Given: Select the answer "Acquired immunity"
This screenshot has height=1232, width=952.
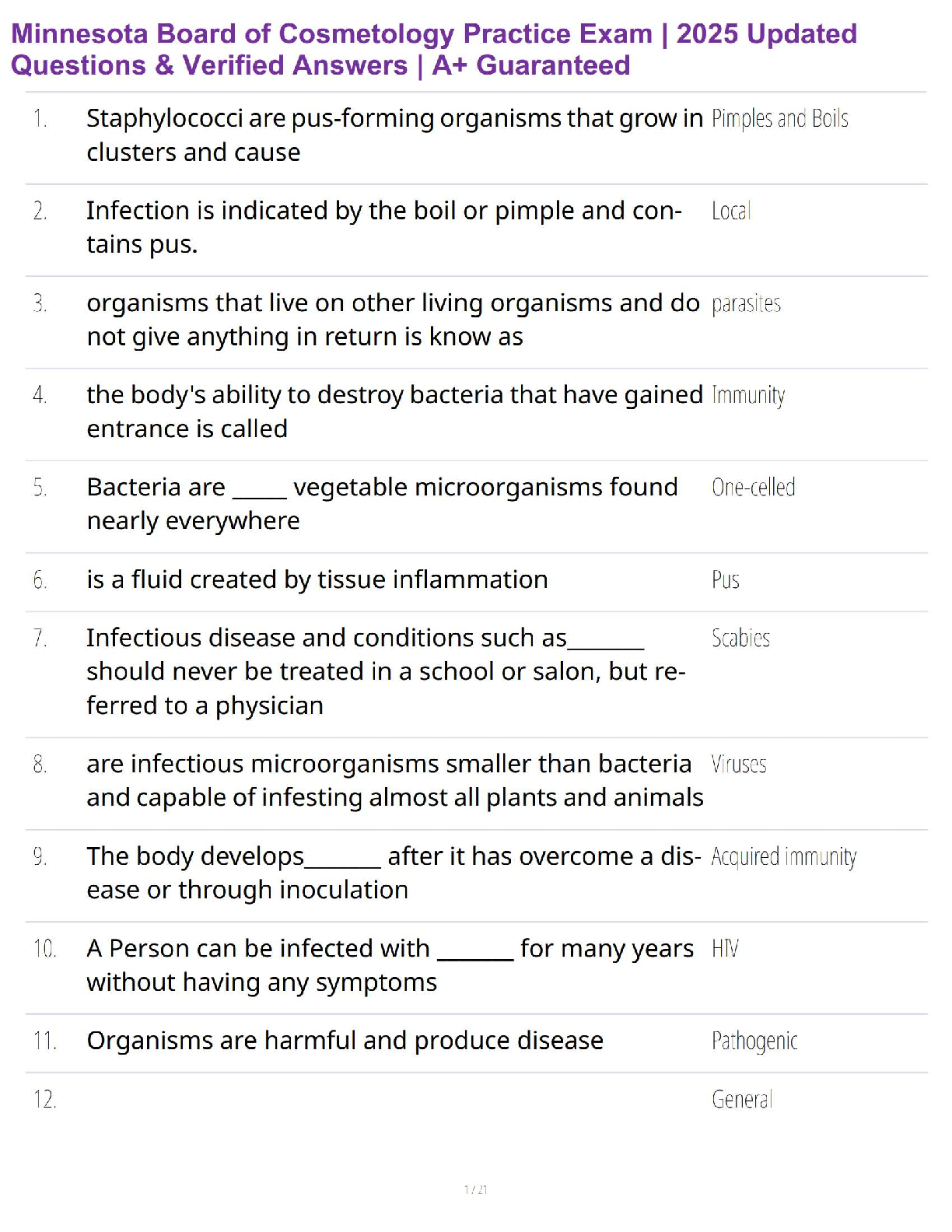Looking at the screenshot, I should (783, 857).
